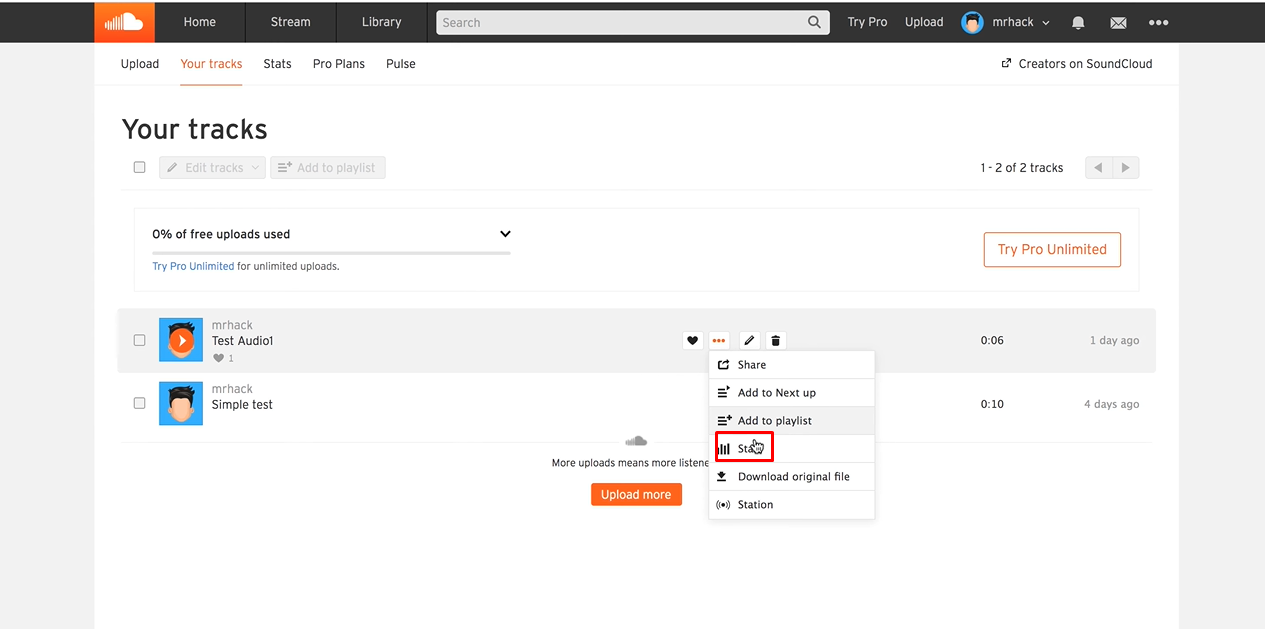
Task: Open the messages envelope icon
Action: click(x=1118, y=22)
